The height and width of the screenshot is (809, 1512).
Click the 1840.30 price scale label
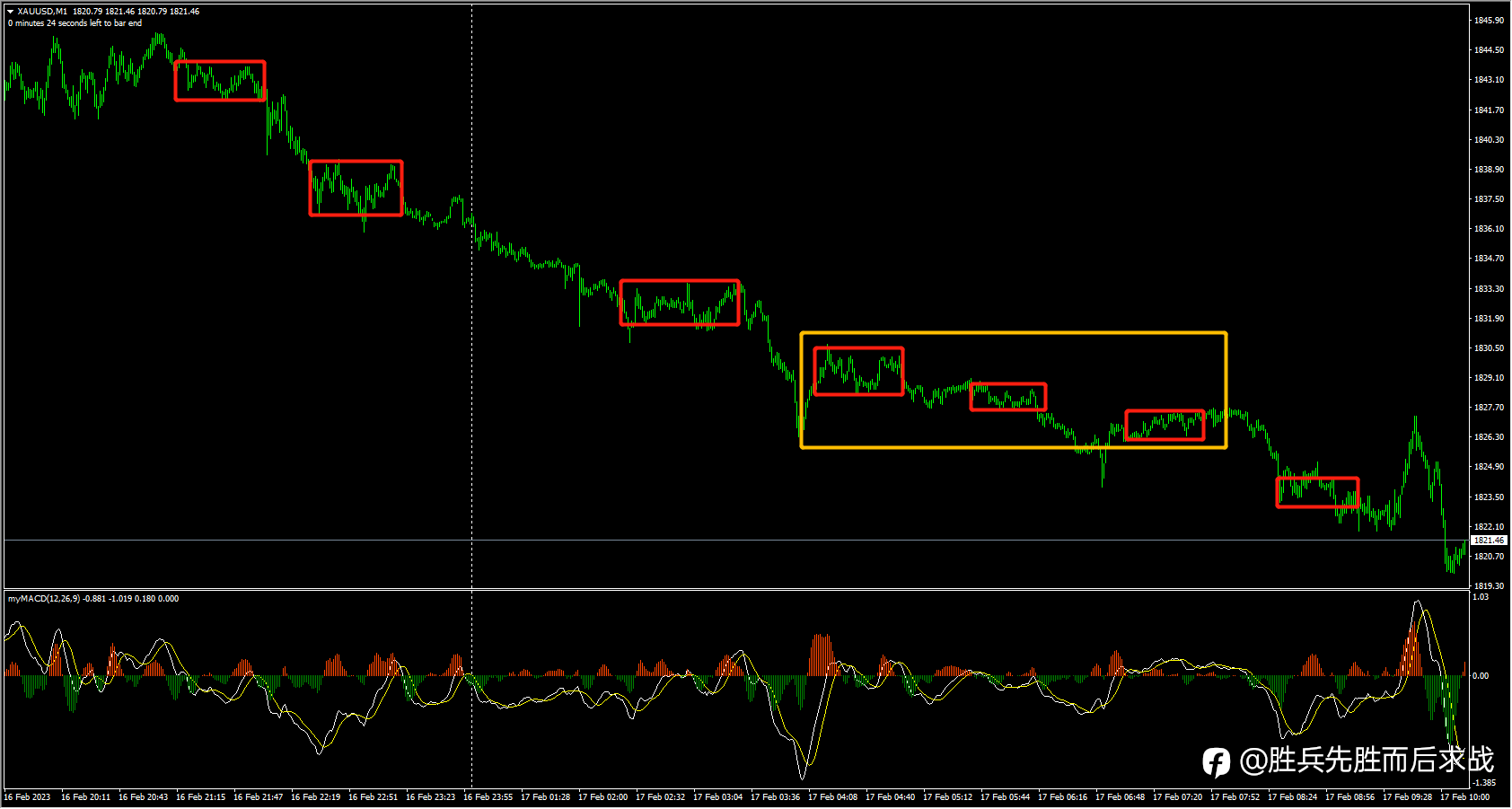coord(1489,140)
